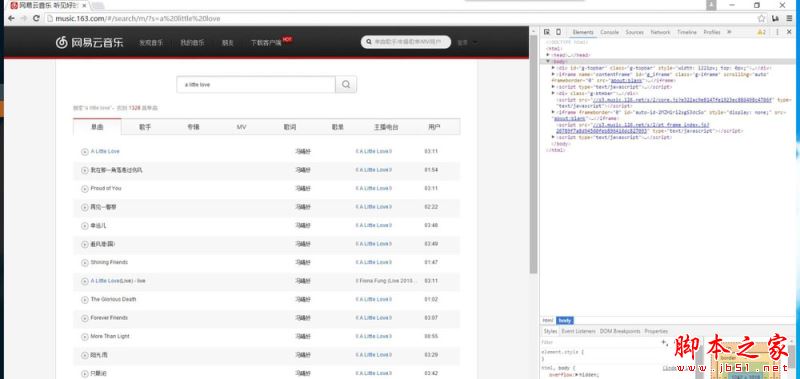800x379 pixels.
Task: Expand the div id g-topbar node
Action: click(x=554, y=67)
